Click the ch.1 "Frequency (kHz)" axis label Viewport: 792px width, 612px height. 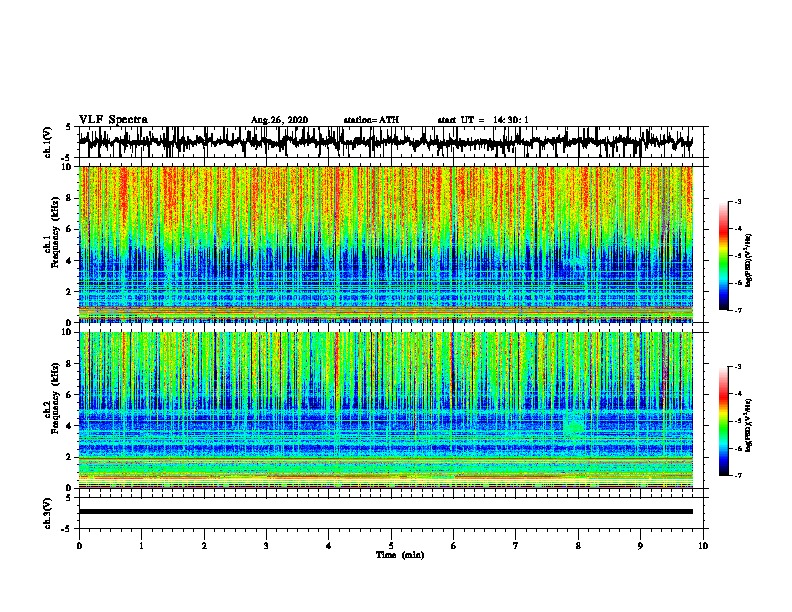point(55,233)
